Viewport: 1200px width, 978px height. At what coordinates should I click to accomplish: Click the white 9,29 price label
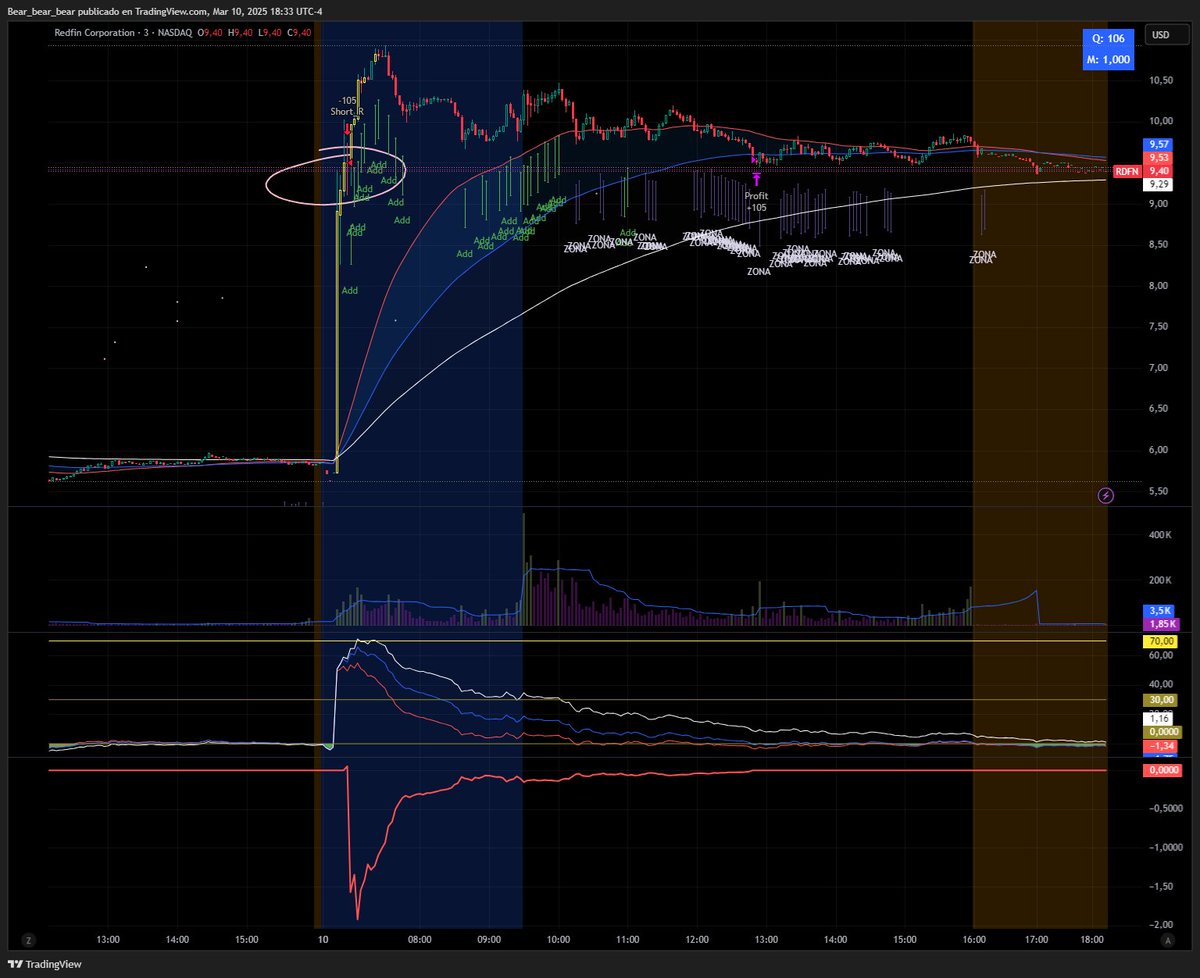click(x=1160, y=185)
